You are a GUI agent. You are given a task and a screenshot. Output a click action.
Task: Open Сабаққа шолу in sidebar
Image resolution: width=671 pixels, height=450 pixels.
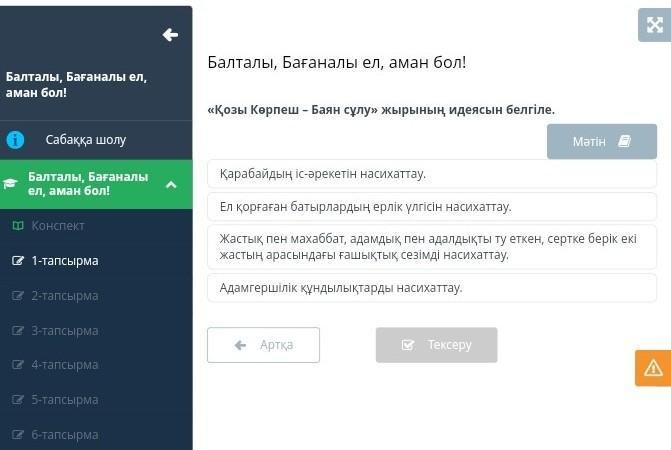click(x=85, y=140)
